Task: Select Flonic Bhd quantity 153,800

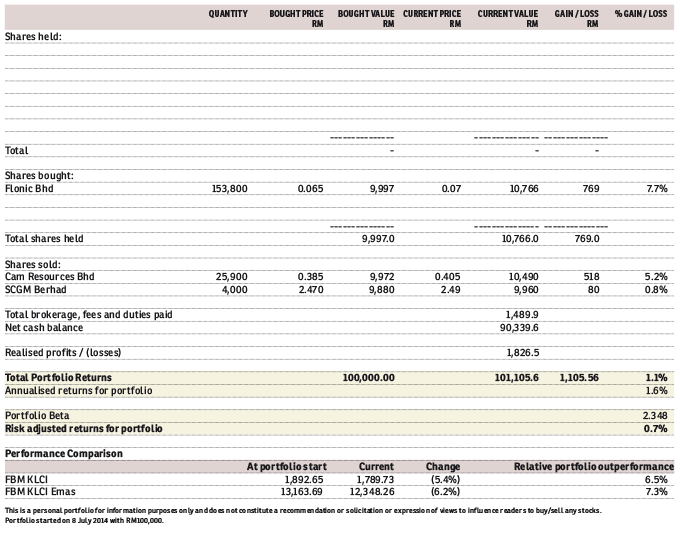Action: pos(230,188)
